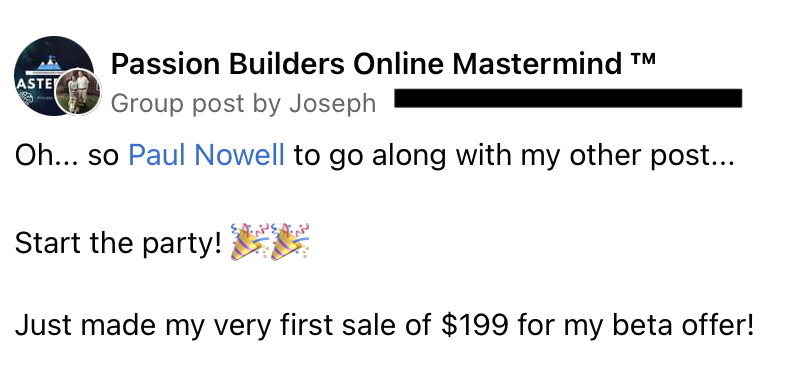The height and width of the screenshot is (368, 796).
Task: Open the Passion Builders Online Mastermind group title
Action: coord(383,64)
